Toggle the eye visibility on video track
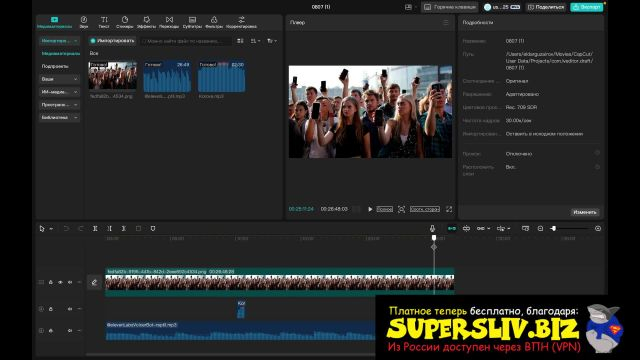The height and width of the screenshot is (360, 640). 60,282
